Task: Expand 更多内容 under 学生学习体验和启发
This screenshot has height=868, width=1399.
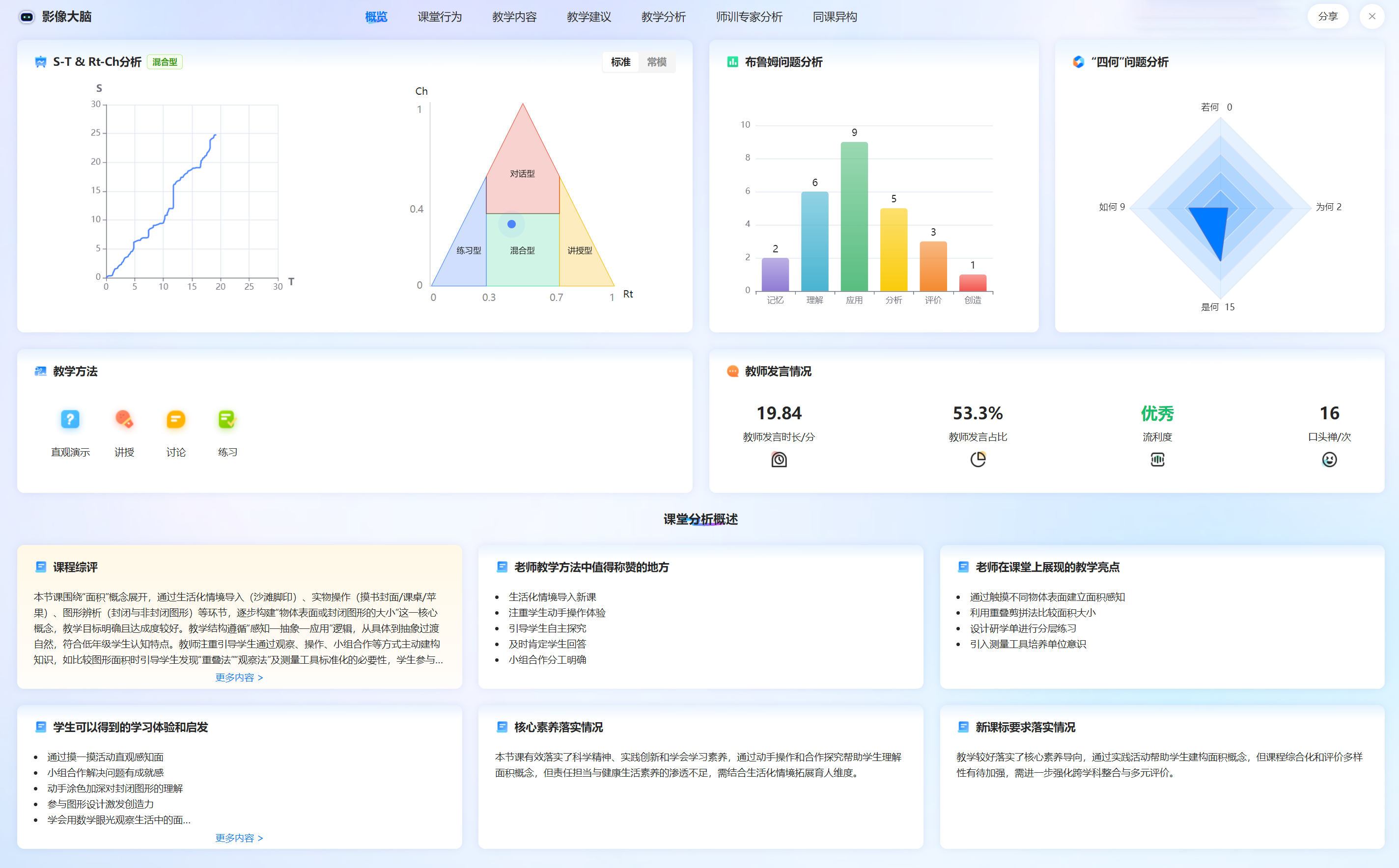Action: pyautogui.click(x=239, y=838)
